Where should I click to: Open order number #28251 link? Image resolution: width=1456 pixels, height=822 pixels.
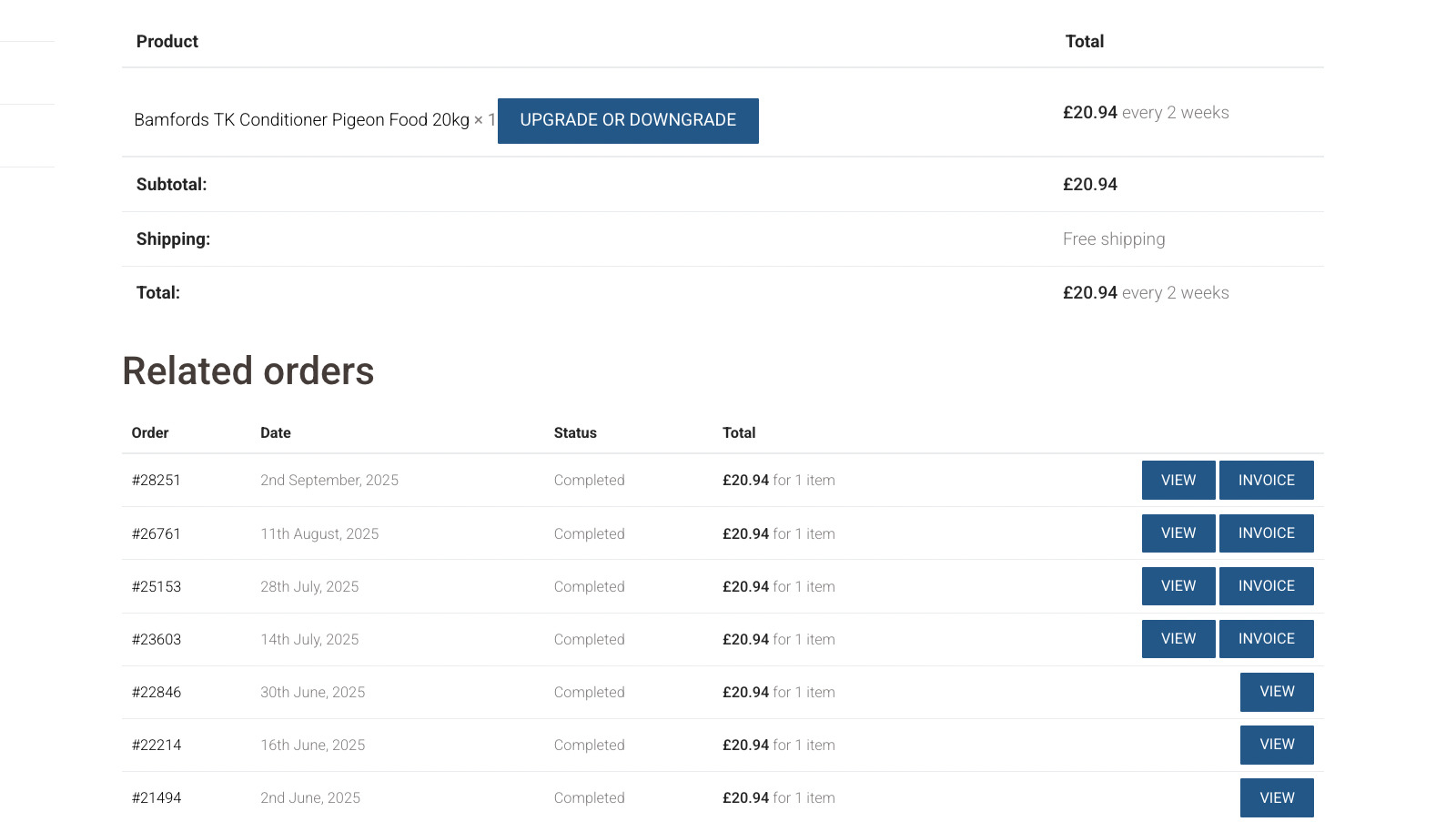click(157, 480)
